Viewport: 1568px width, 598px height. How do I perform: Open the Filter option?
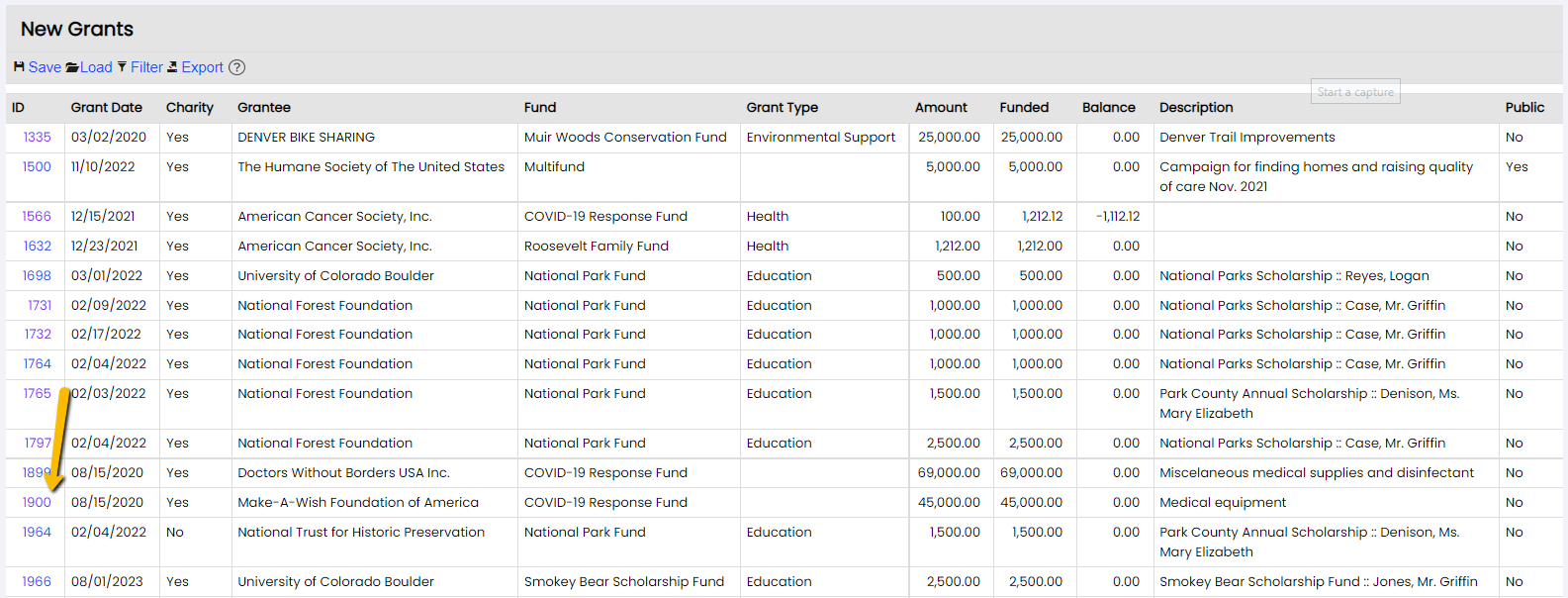coord(146,67)
